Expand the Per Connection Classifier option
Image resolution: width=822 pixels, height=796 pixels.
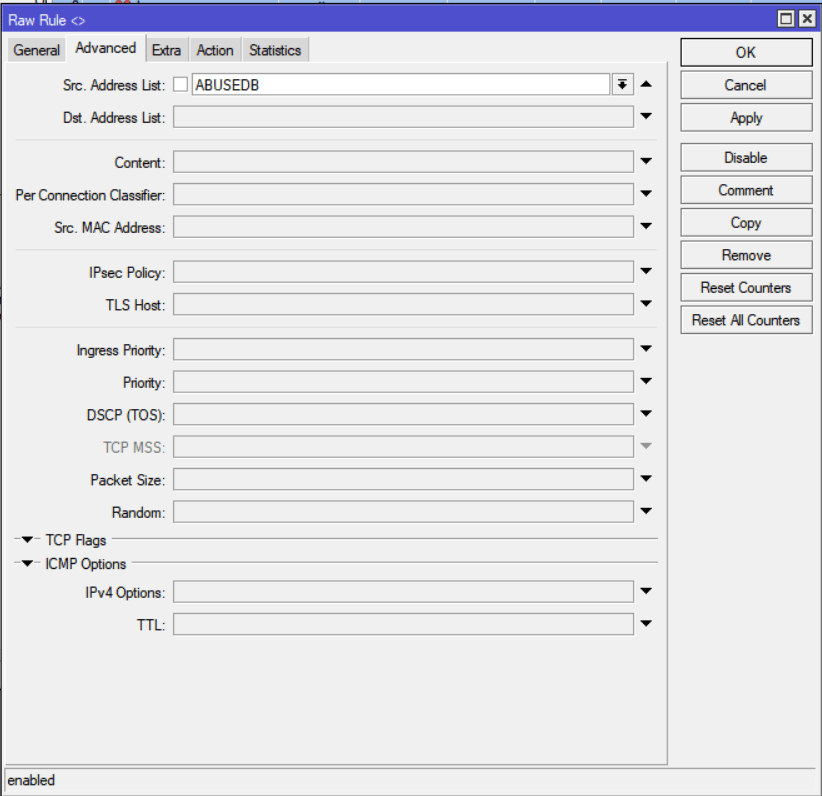click(646, 195)
